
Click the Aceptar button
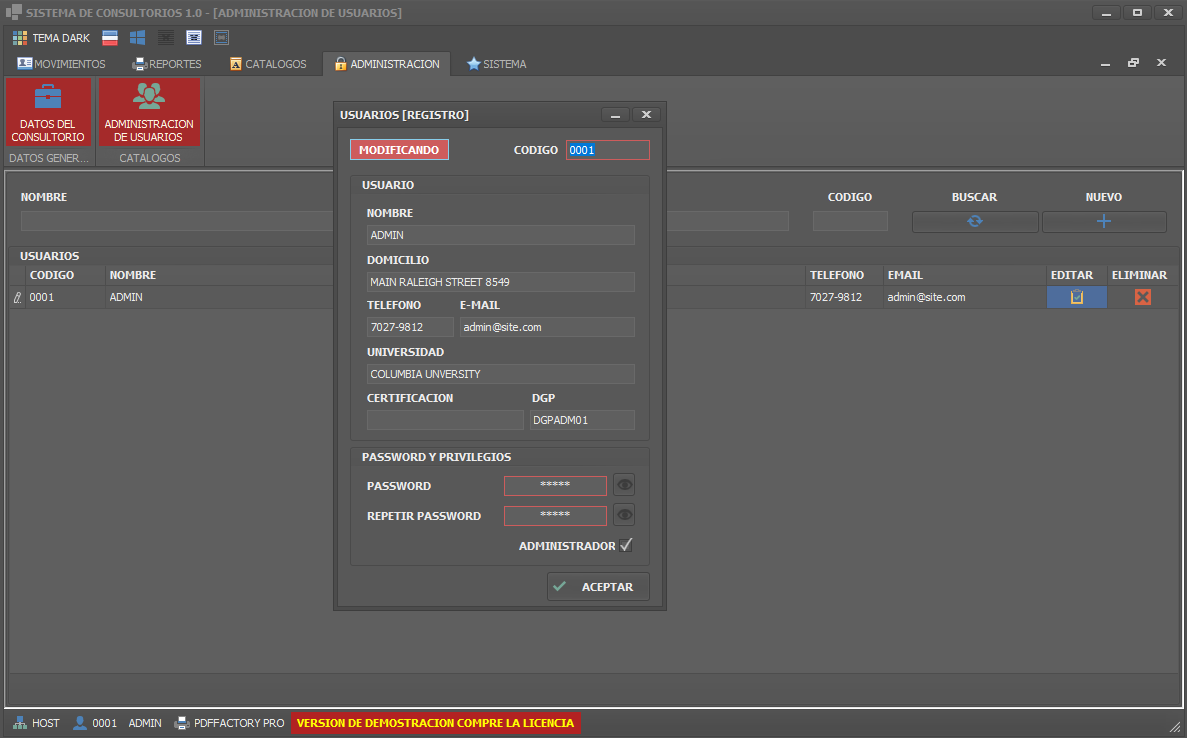coord(598,587)
